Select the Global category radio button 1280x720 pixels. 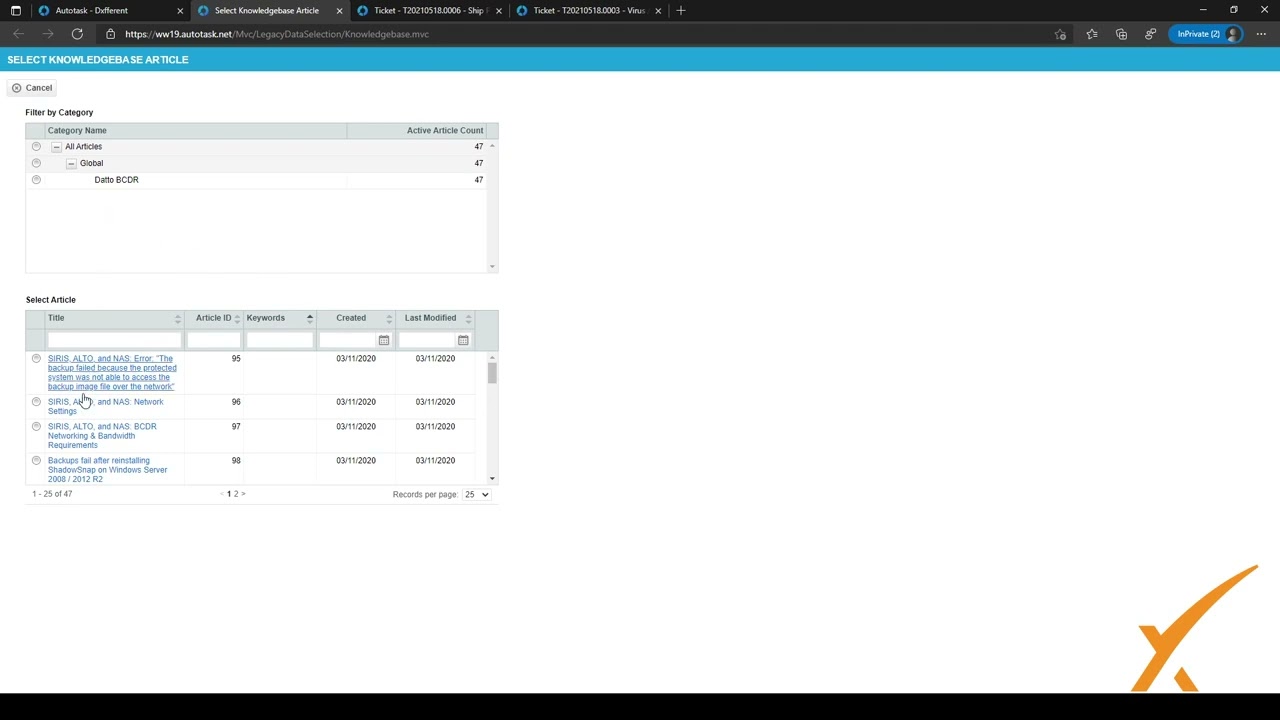(x=36, y=163)
